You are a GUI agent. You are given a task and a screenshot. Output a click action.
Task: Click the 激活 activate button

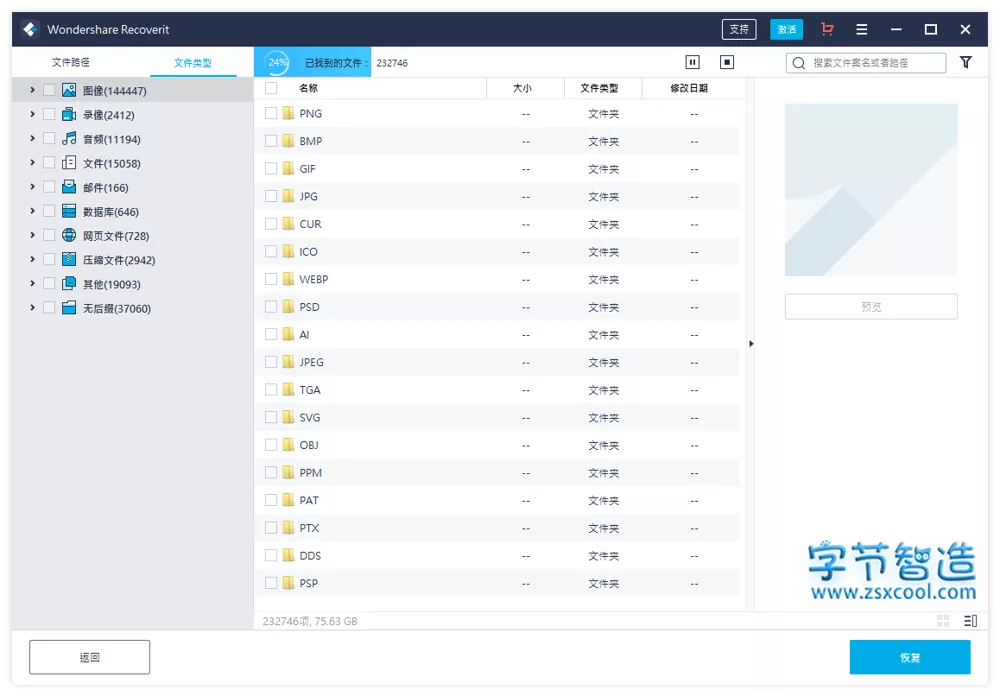pyautogui.click(x=786, y=29)
